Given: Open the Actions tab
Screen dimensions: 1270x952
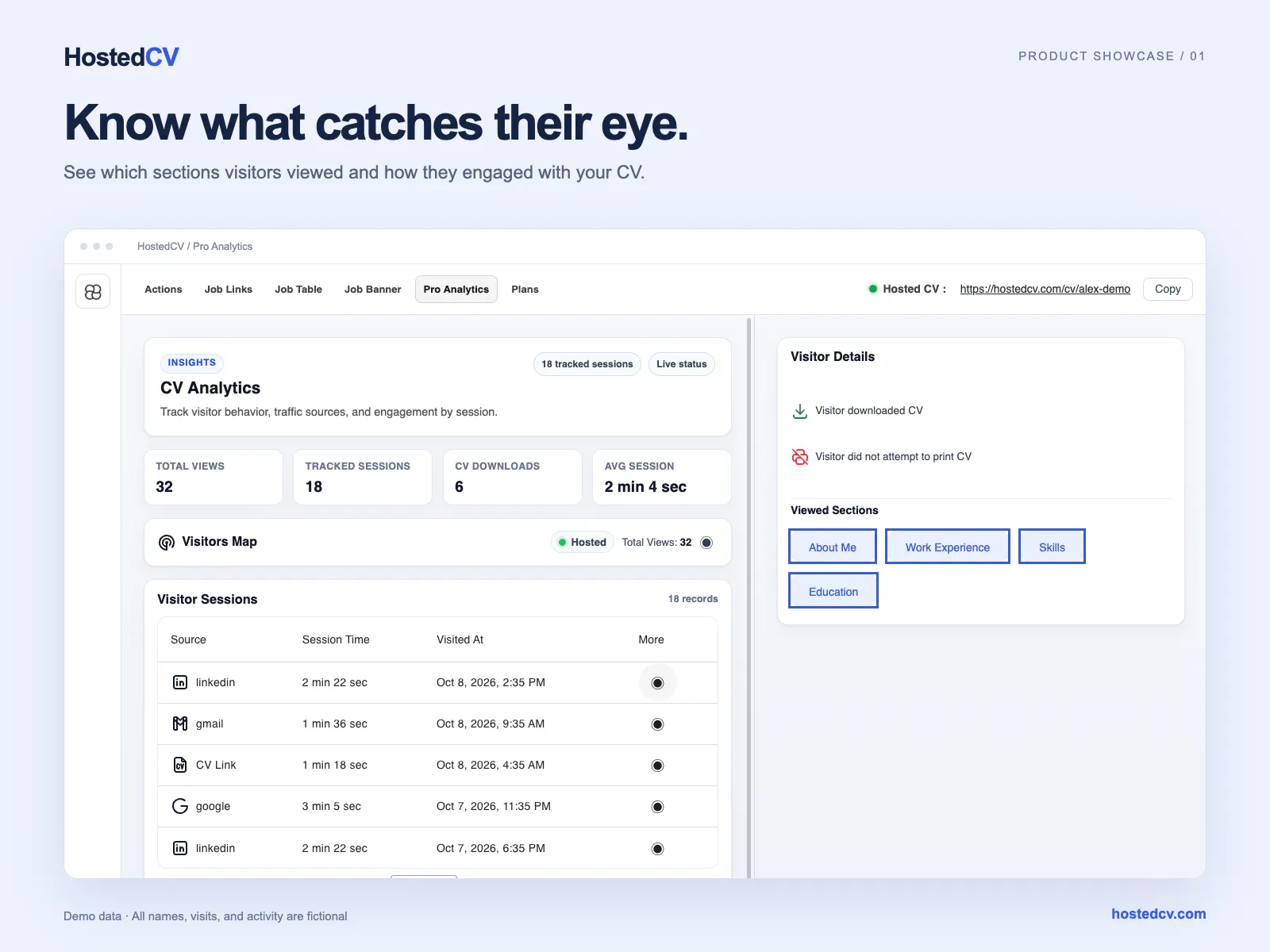Looking at the screenshot, I should pos(164,290).
